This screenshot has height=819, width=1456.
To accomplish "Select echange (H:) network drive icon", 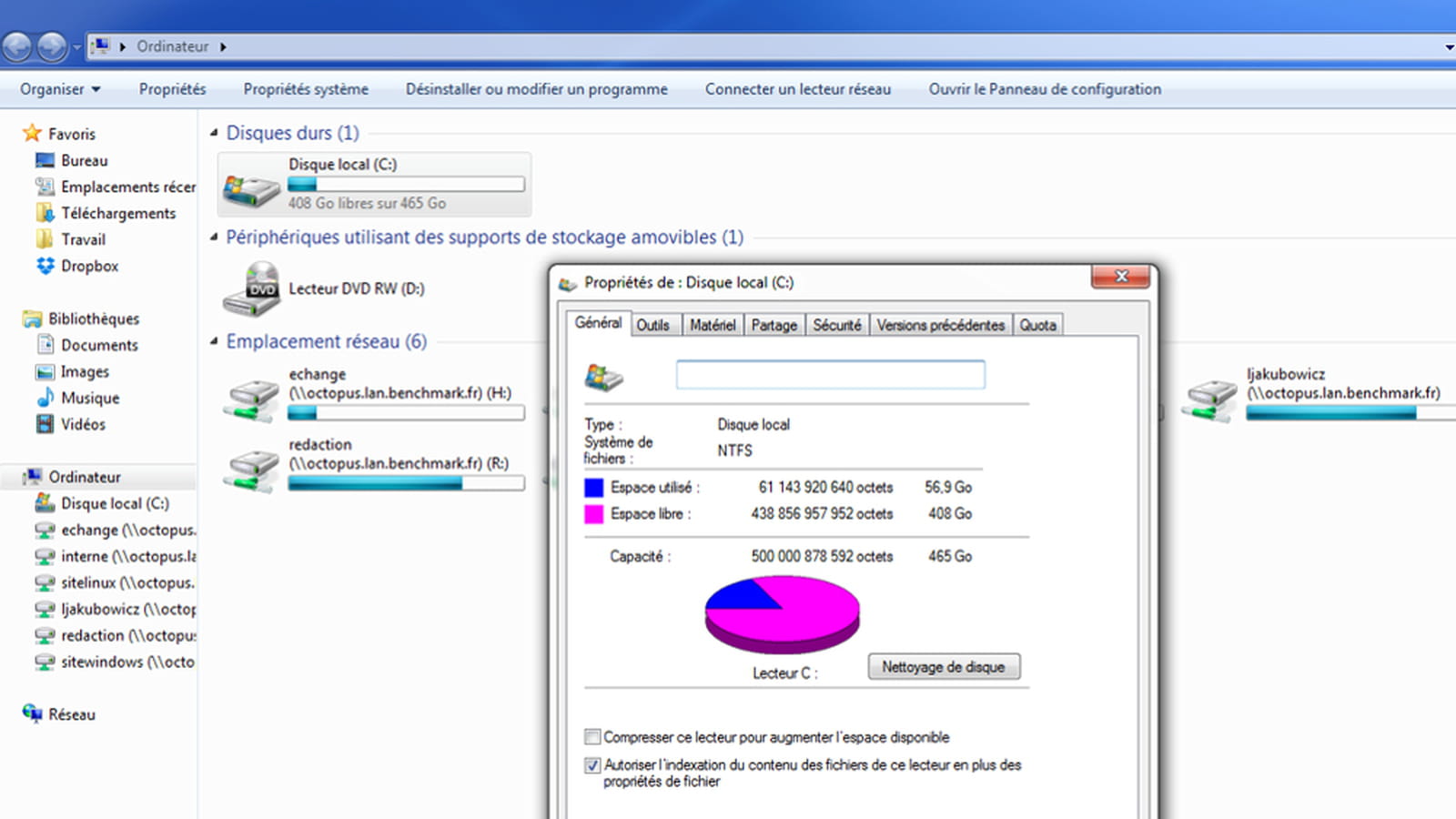I will coord(252,400).
